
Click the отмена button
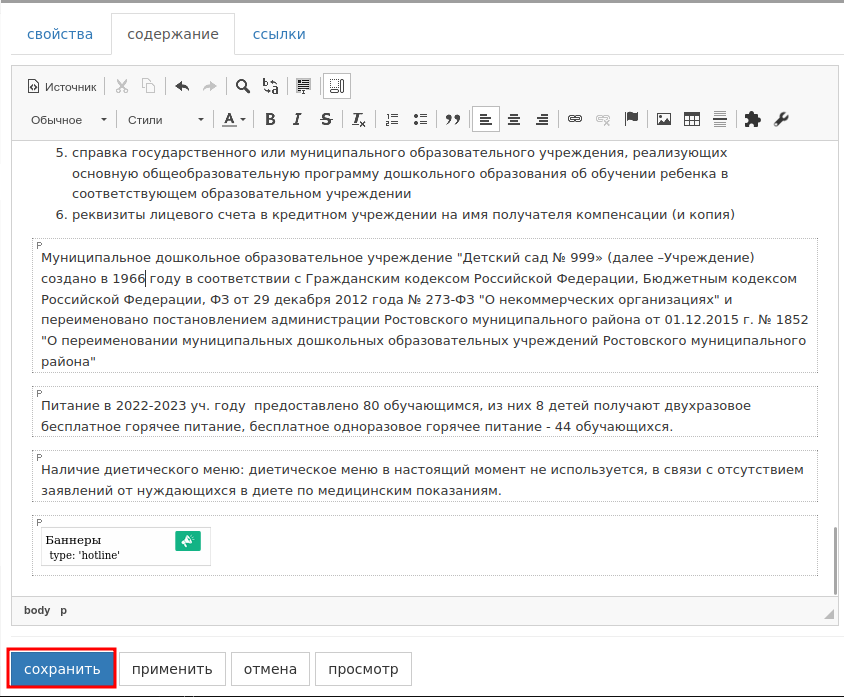270,669
